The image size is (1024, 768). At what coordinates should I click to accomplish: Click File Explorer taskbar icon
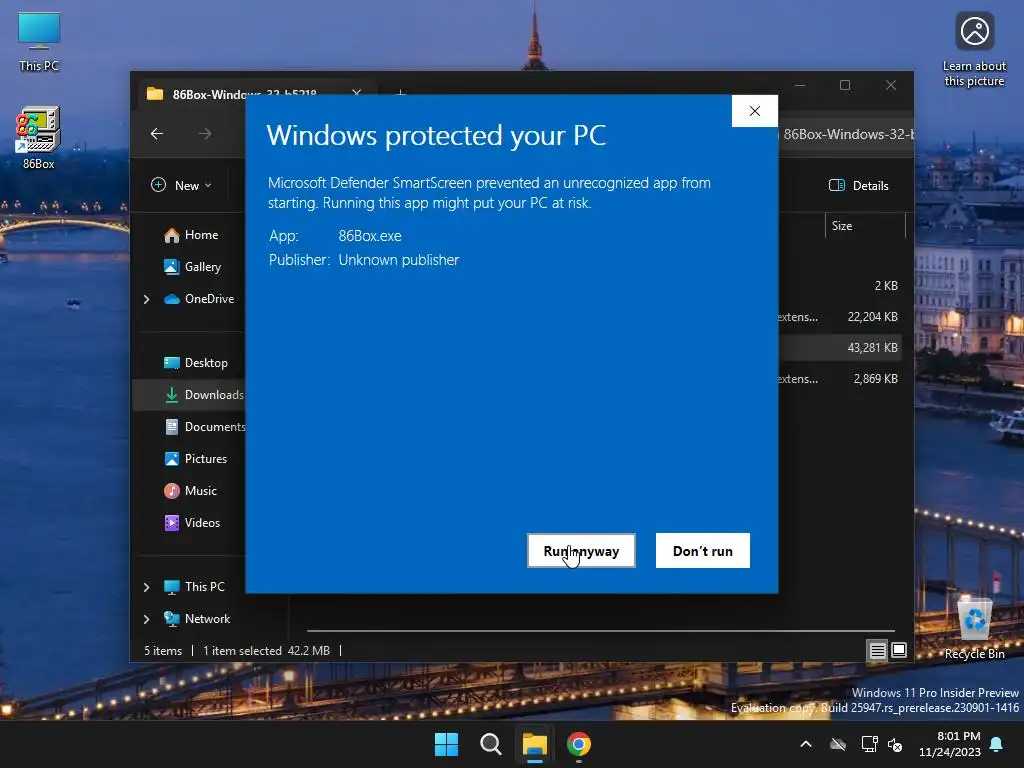coord(534,744)
